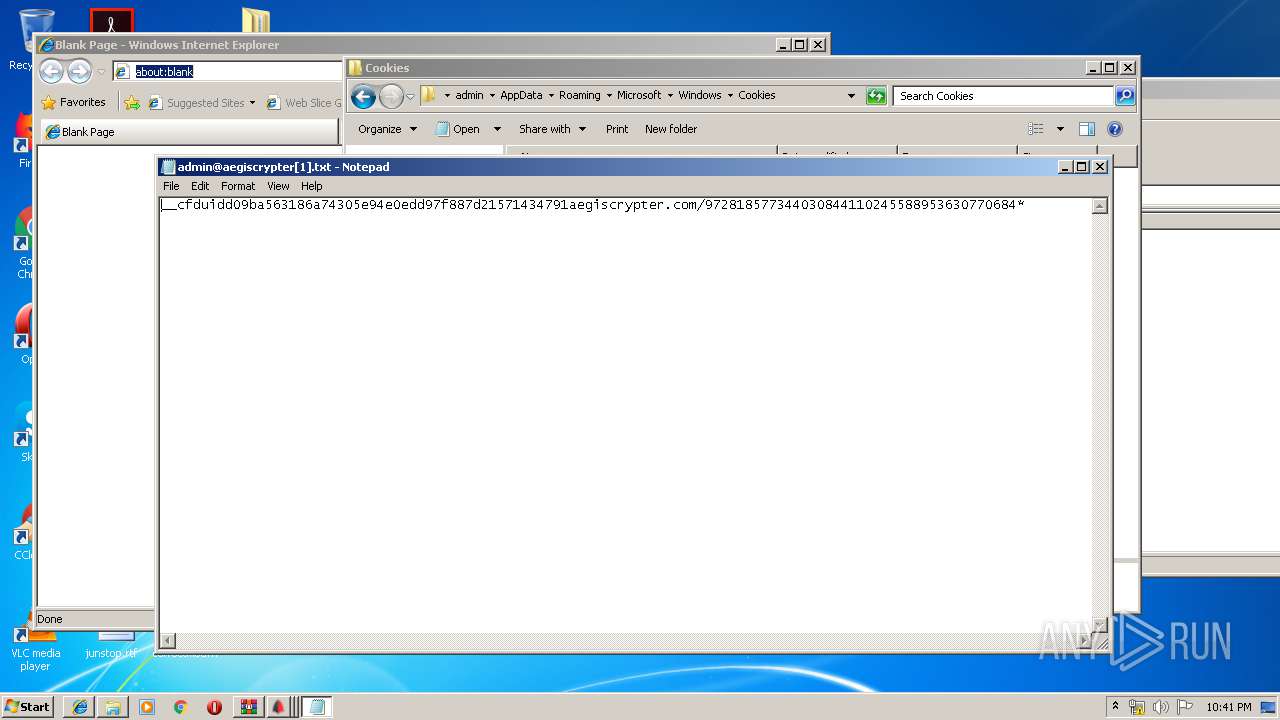
Task: Open the Format menu in Notepad
Action: point(238,186)
